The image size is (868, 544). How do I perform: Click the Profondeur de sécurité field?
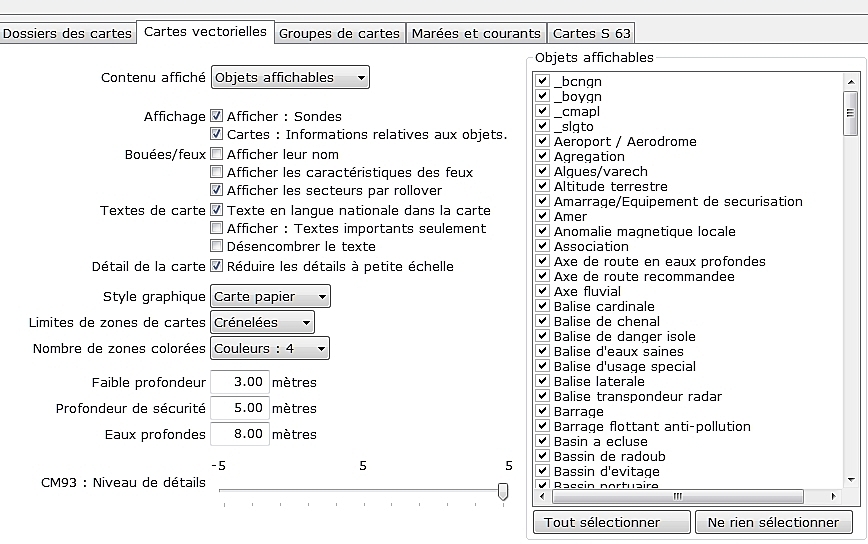tap(240, 408)
